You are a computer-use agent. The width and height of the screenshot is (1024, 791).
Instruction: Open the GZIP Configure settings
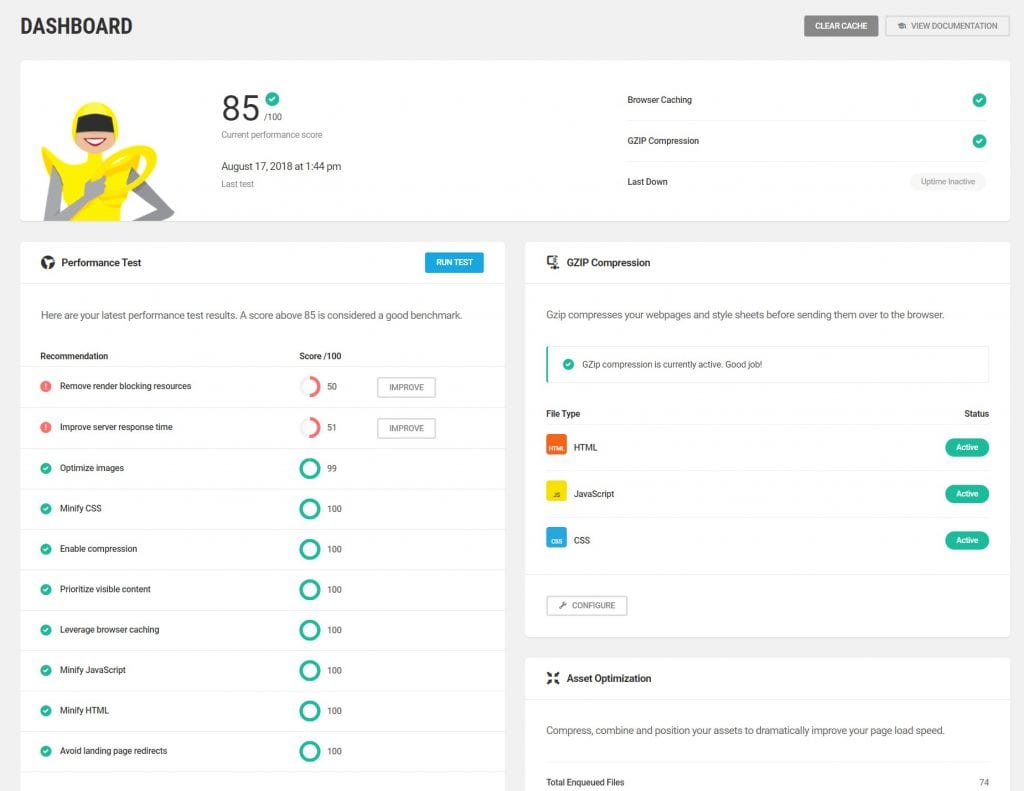586,605
